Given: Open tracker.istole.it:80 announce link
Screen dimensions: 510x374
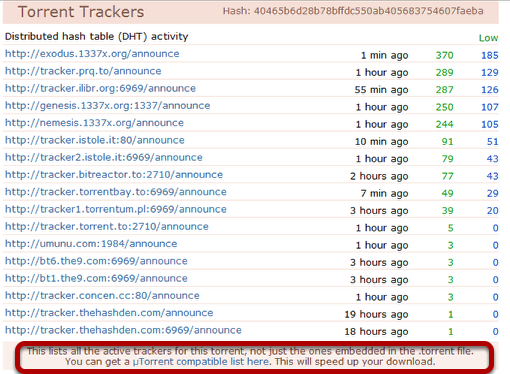Looking at the screenshot, I should pos(95,140).
